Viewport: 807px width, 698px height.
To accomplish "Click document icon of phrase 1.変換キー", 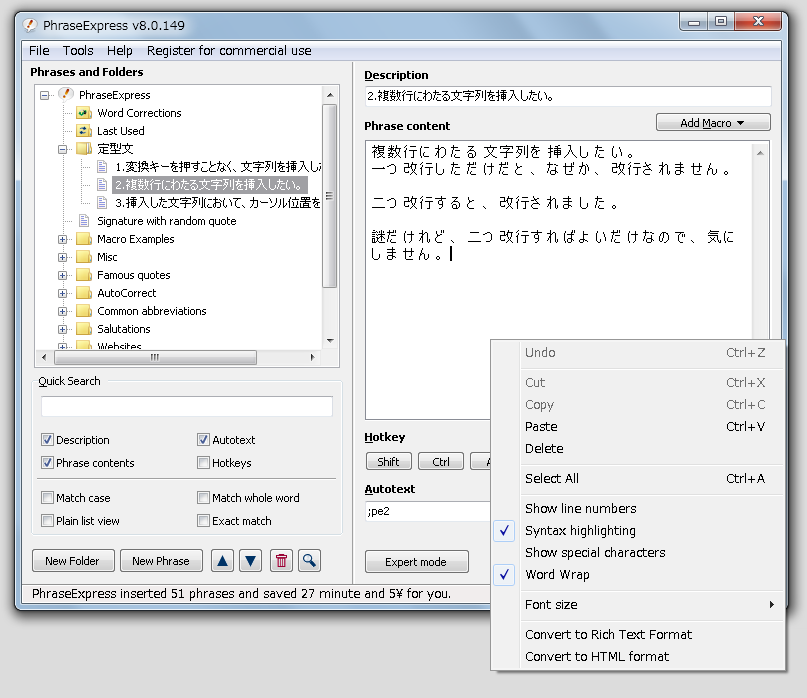I will [x=102, y=167].
